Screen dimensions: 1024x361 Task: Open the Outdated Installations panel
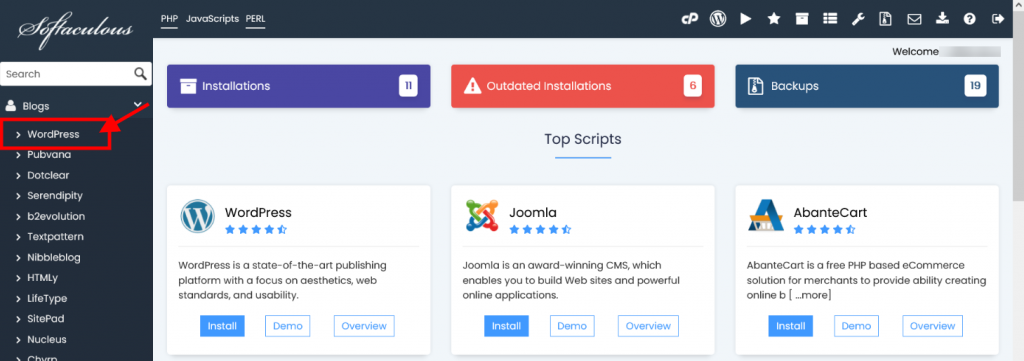pyautogui.click(x=583, y=86)
